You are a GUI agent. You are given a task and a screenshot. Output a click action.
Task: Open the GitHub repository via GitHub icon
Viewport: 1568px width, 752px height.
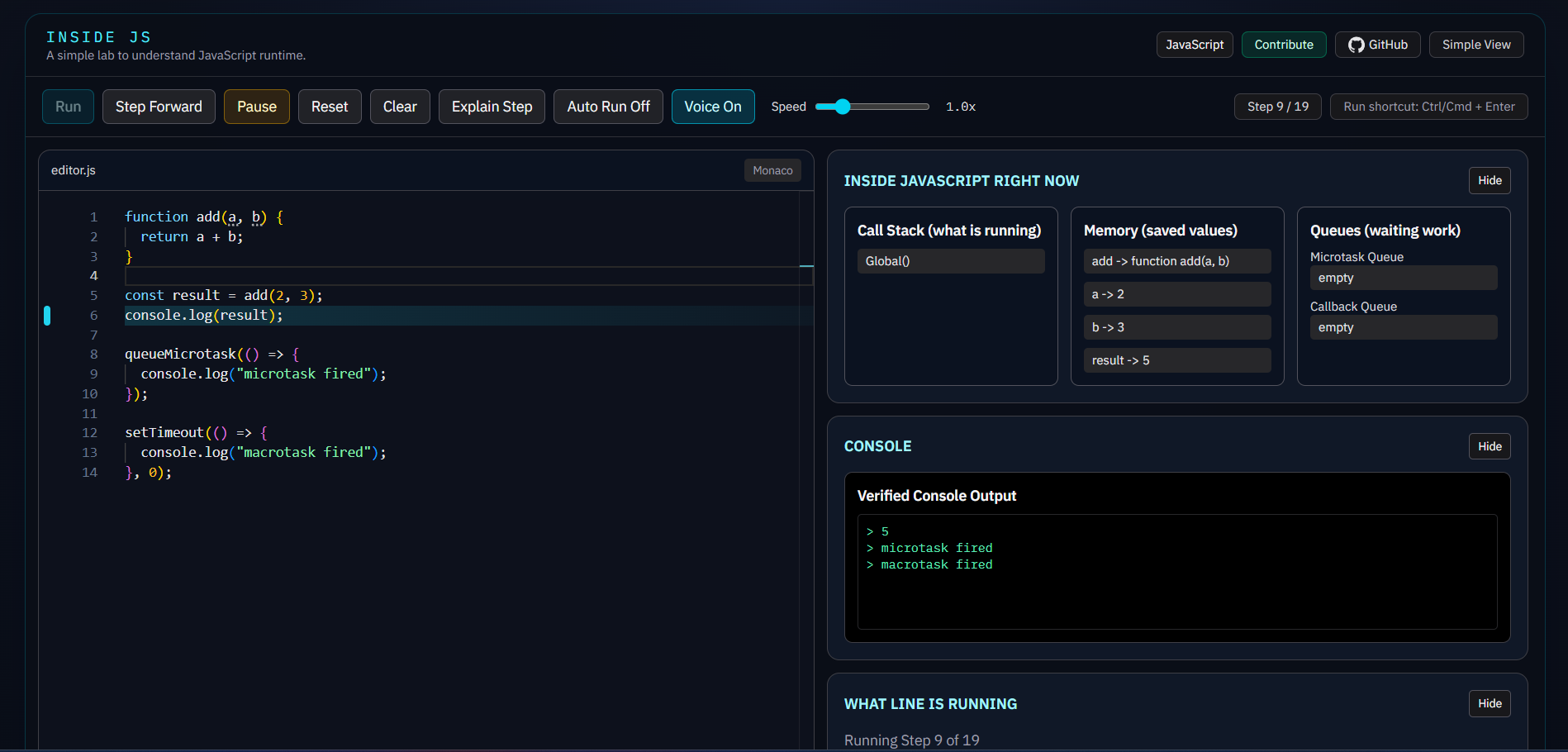[x=1376, y=45]
